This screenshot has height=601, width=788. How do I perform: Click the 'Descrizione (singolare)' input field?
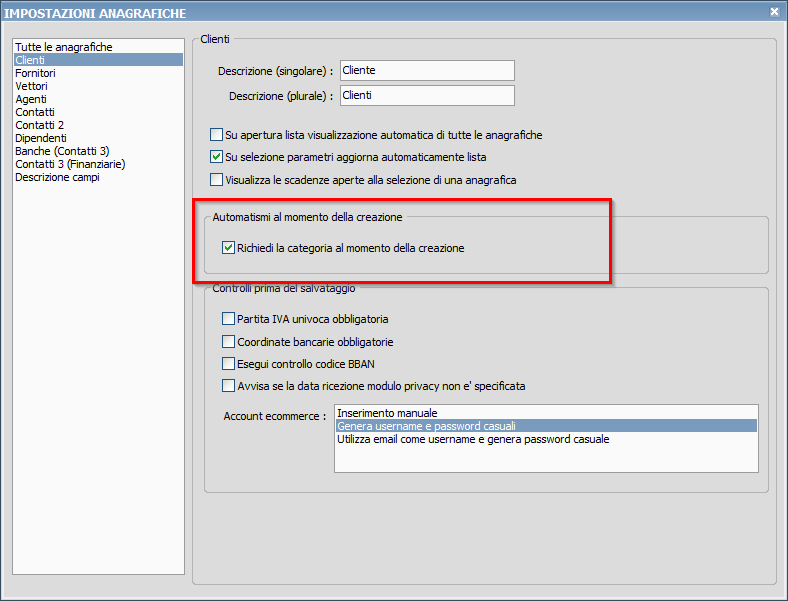427,70
